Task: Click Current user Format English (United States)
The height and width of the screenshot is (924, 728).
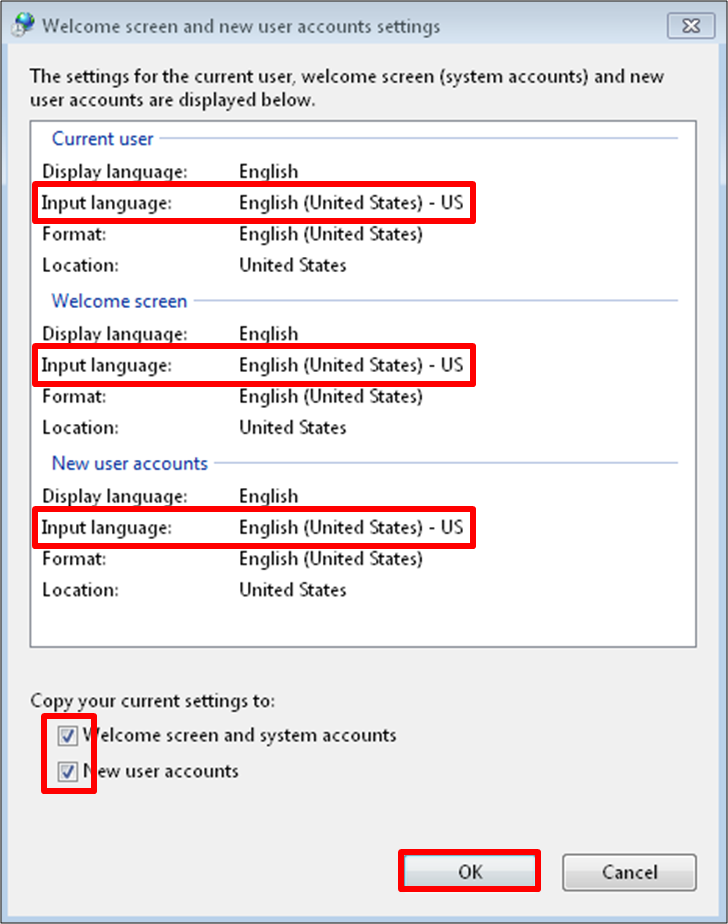Action: [331, 234]
